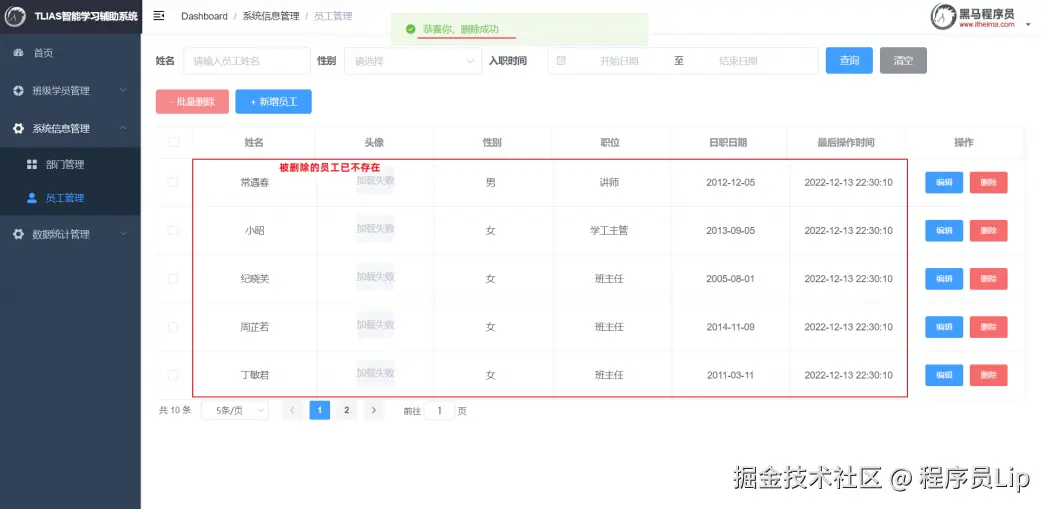Click the 结束日期 end date field
This screenshot has width=1047, height=509.
739,61
